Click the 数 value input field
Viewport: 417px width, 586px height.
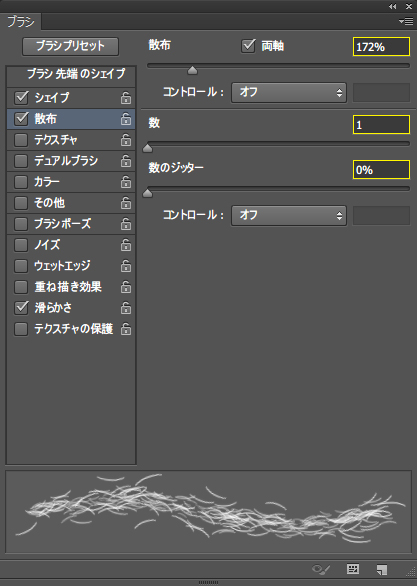[x=381, y=124]
